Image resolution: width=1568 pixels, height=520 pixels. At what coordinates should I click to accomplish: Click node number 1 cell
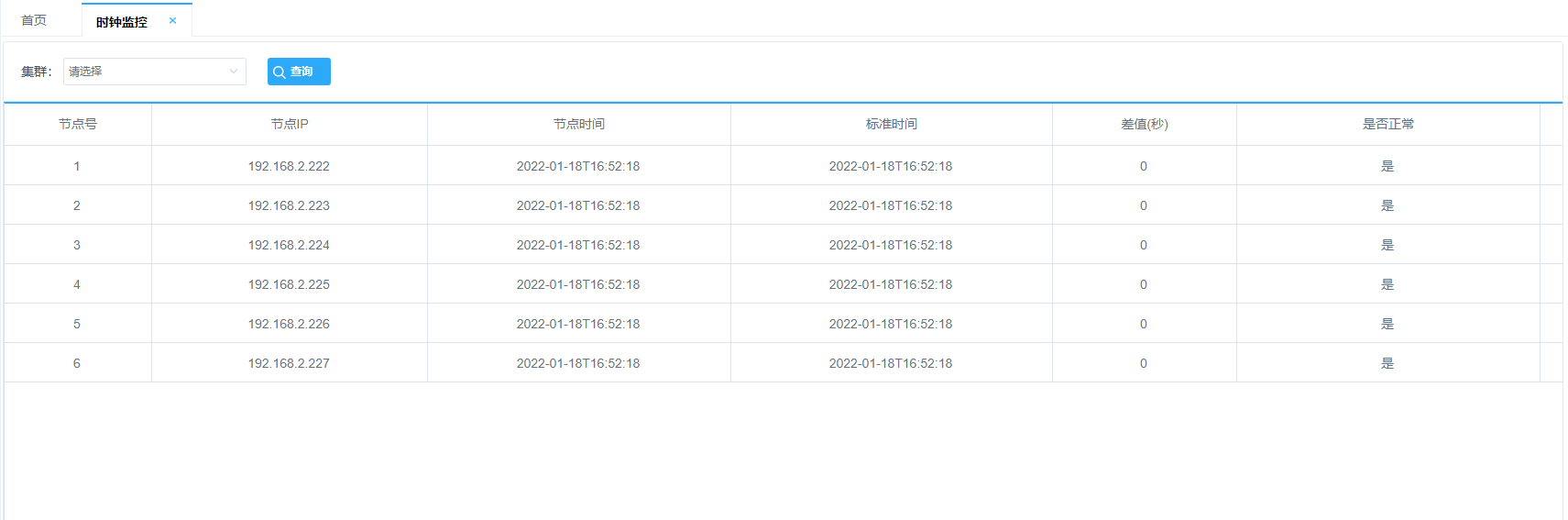coord(77,166)
